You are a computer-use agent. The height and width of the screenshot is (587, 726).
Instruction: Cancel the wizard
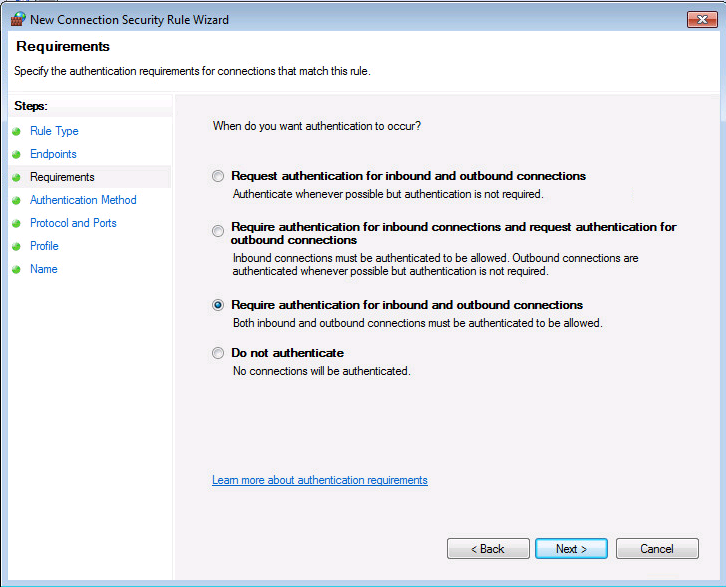click(657, 549)
